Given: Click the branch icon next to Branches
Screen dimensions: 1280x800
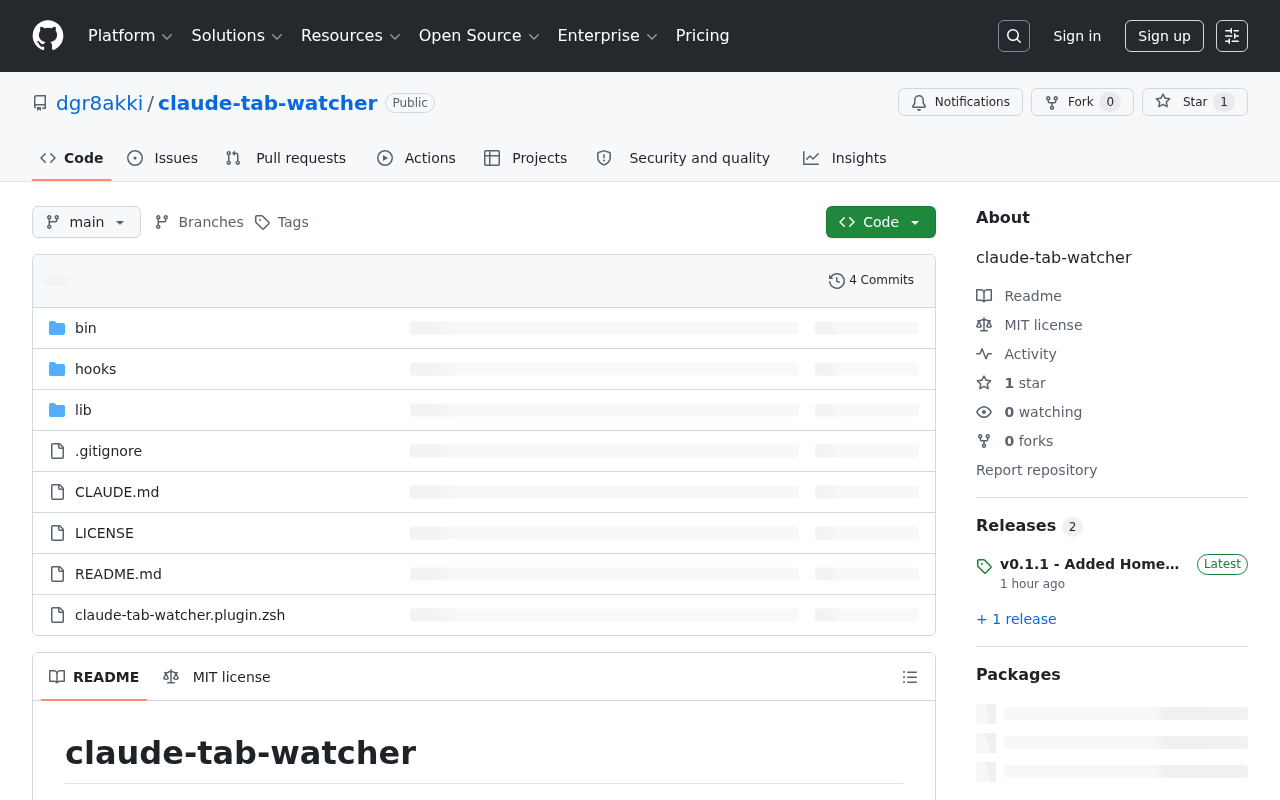Looking at the screenshot, I should pos(162,222).
